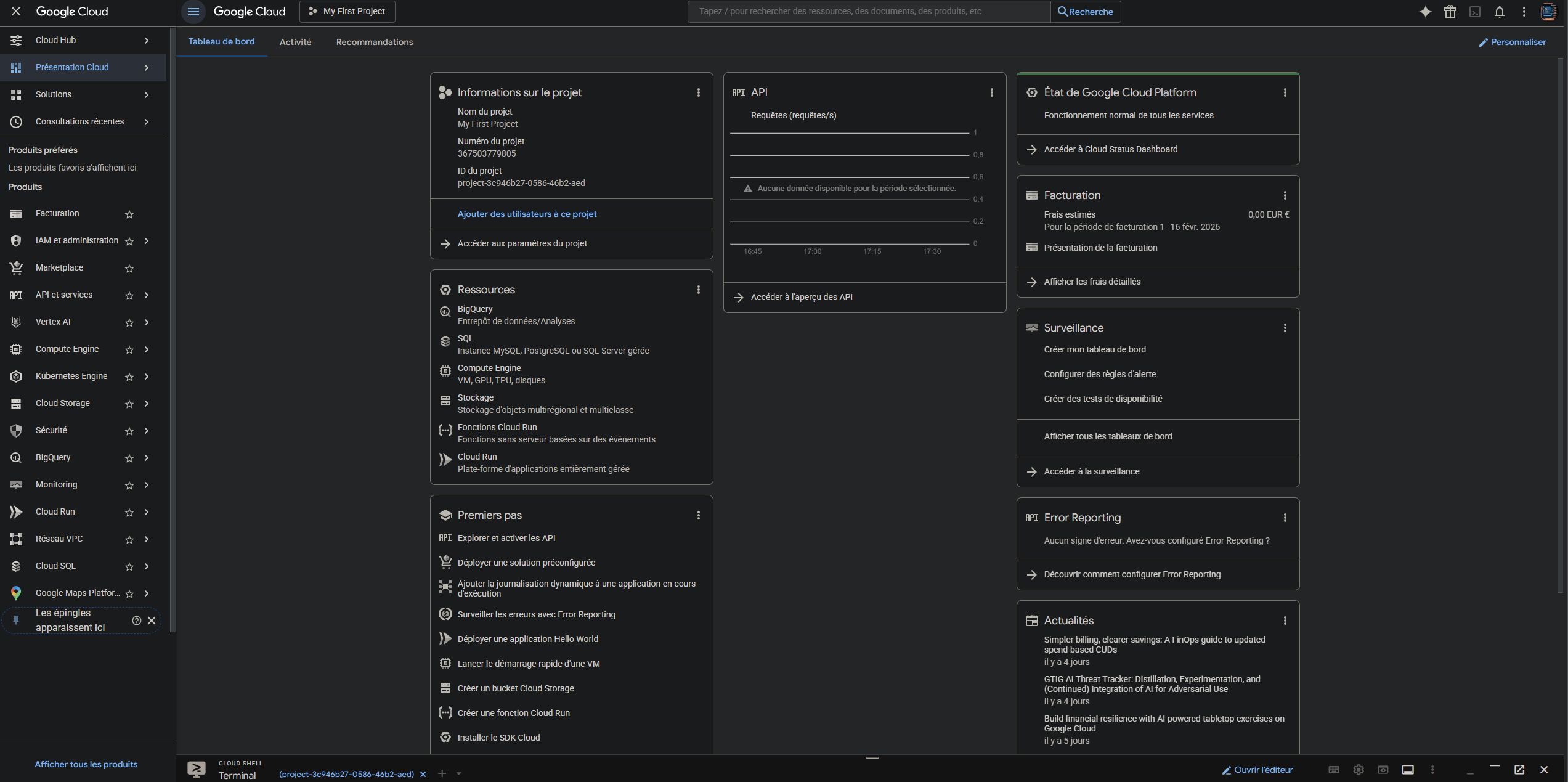Viewport: 1568px width, 782px height.
Task: Open My First Project selector
Action: (347, 12)
